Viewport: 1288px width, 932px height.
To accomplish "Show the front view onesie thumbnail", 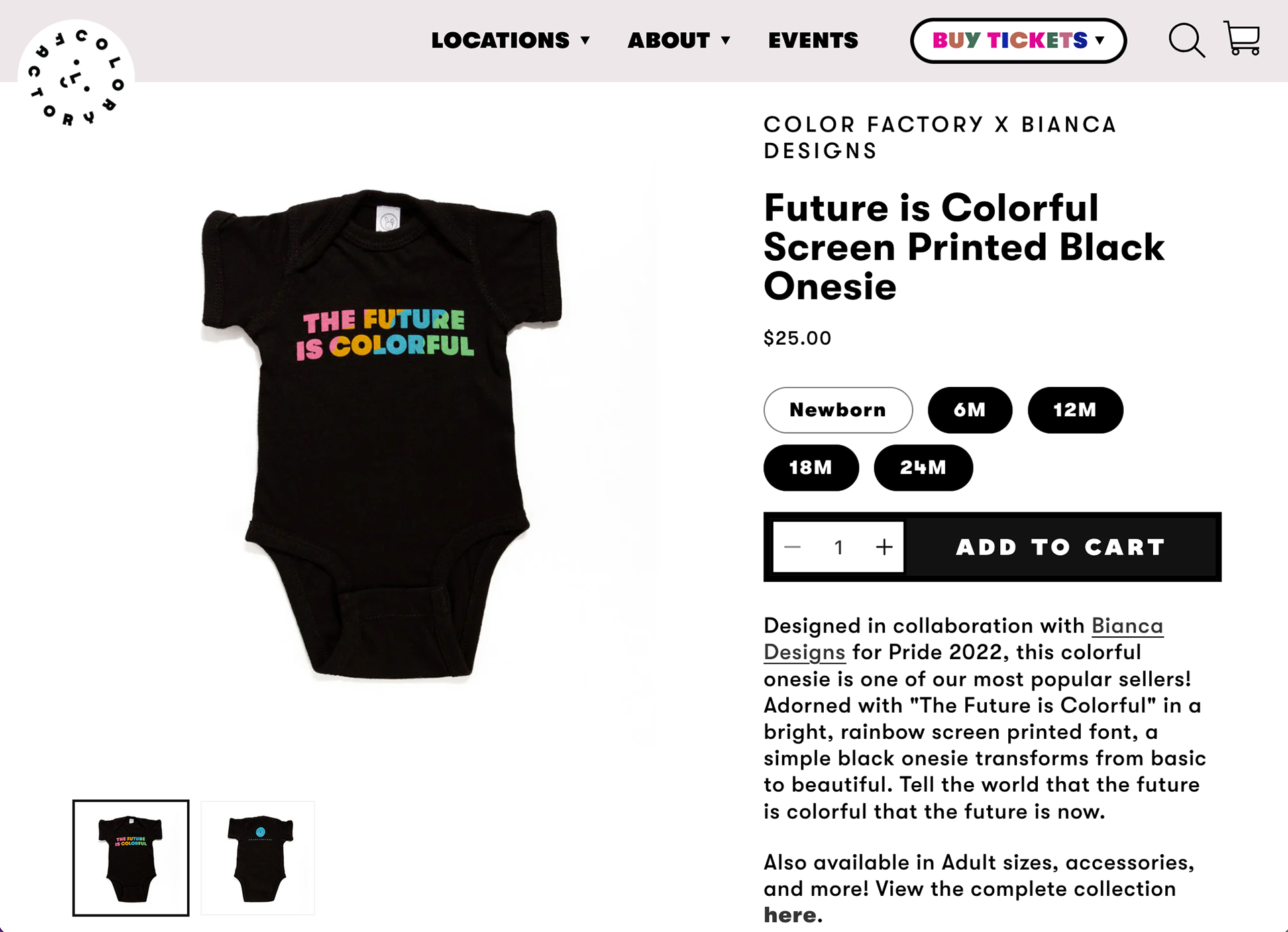I will [x=131, y=858].
